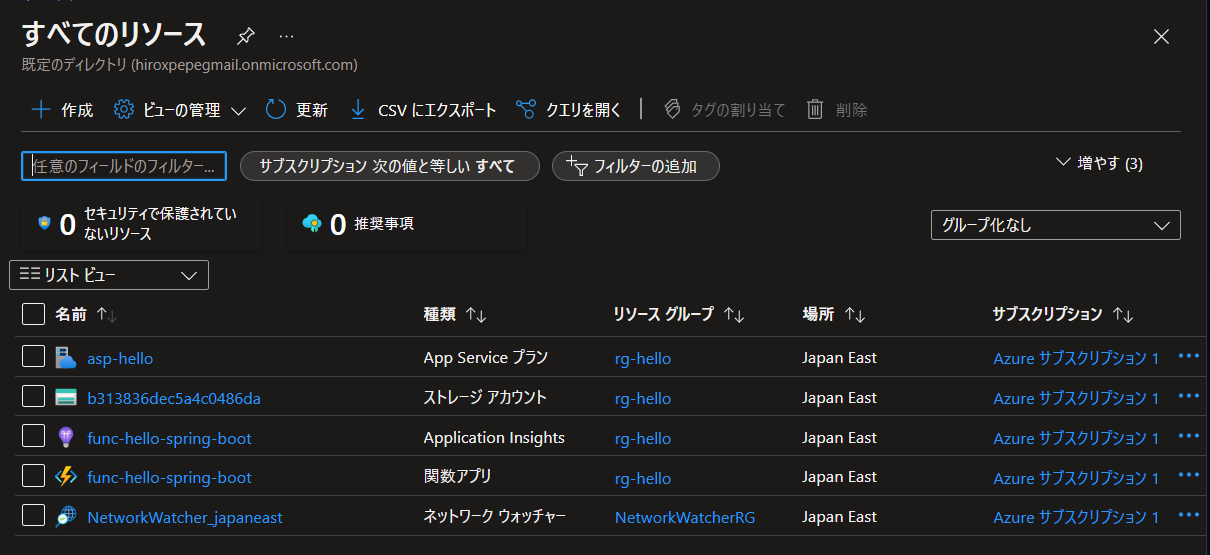
Task: Open the ellipsis menu for NetworkWatcher_japaneast row
Action: [1189, 514]
